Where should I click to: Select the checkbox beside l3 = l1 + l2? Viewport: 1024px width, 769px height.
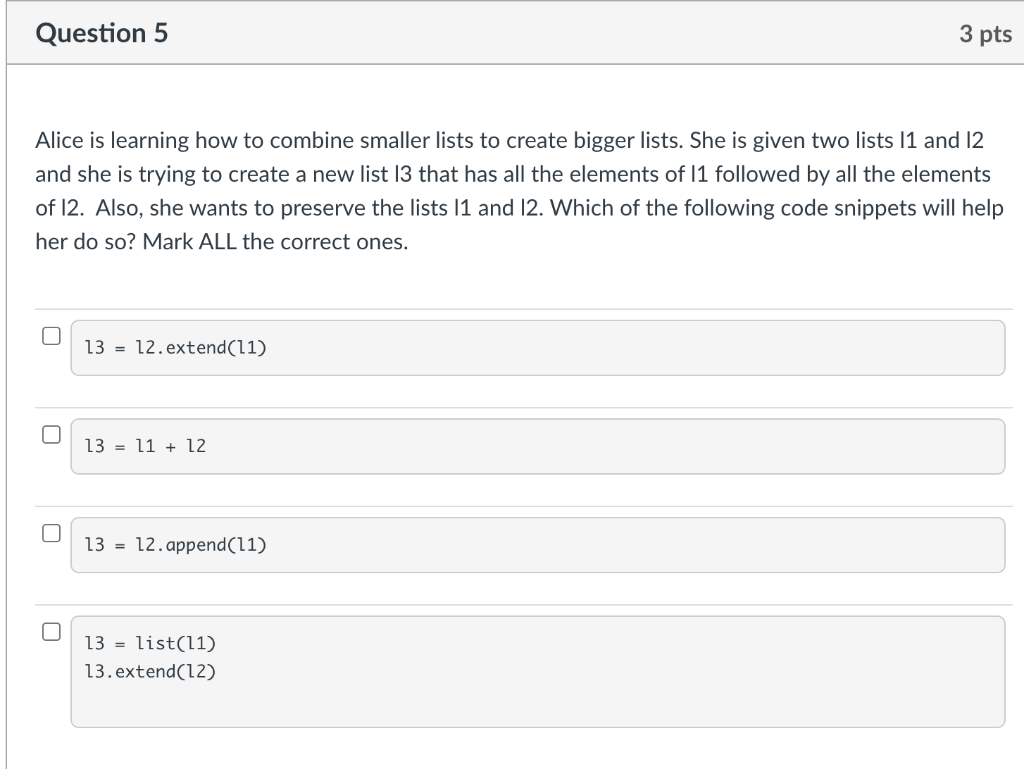pos(50,434)
